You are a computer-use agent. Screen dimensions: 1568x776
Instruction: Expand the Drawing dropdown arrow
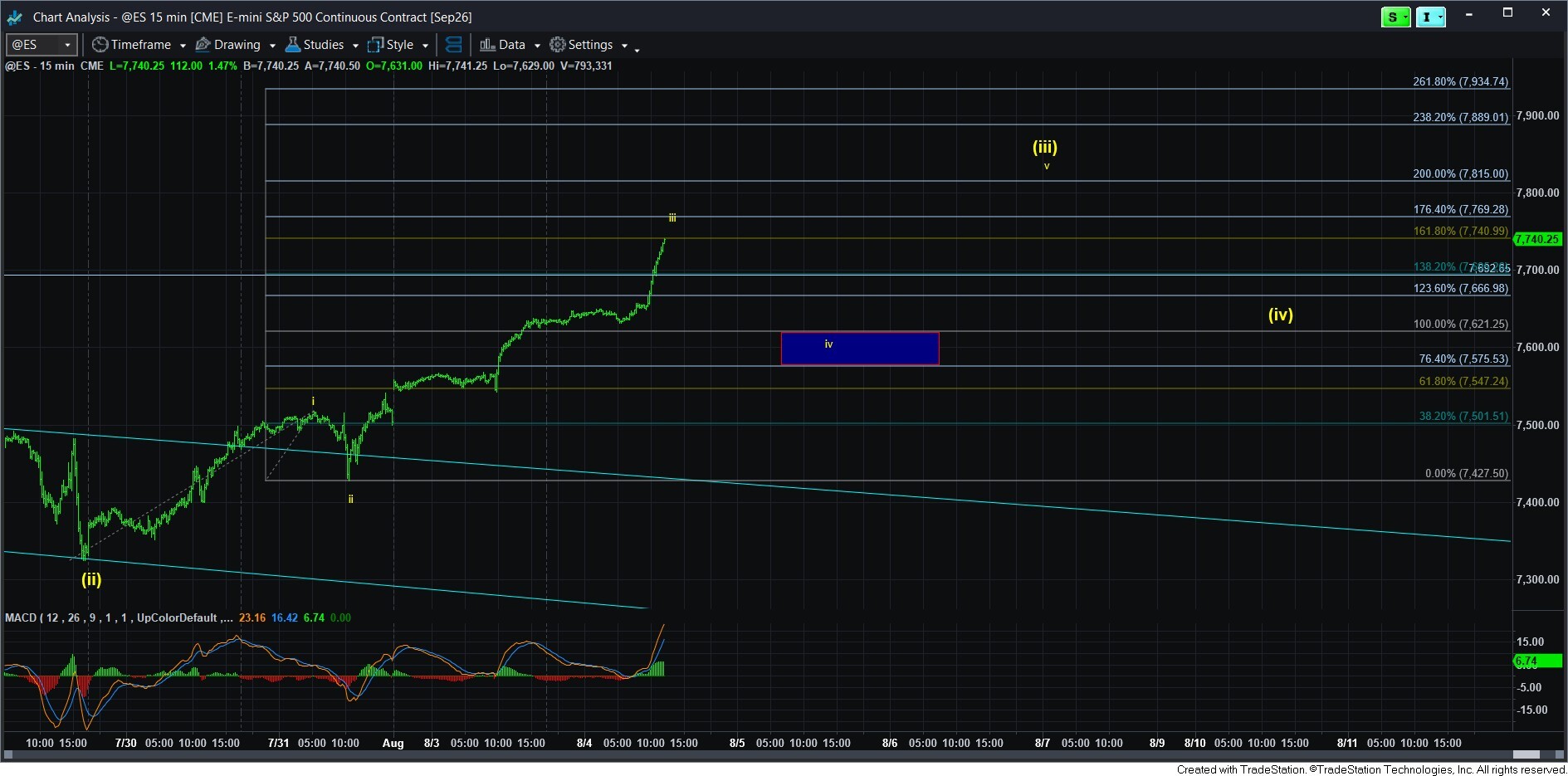[x=272, y=46]
